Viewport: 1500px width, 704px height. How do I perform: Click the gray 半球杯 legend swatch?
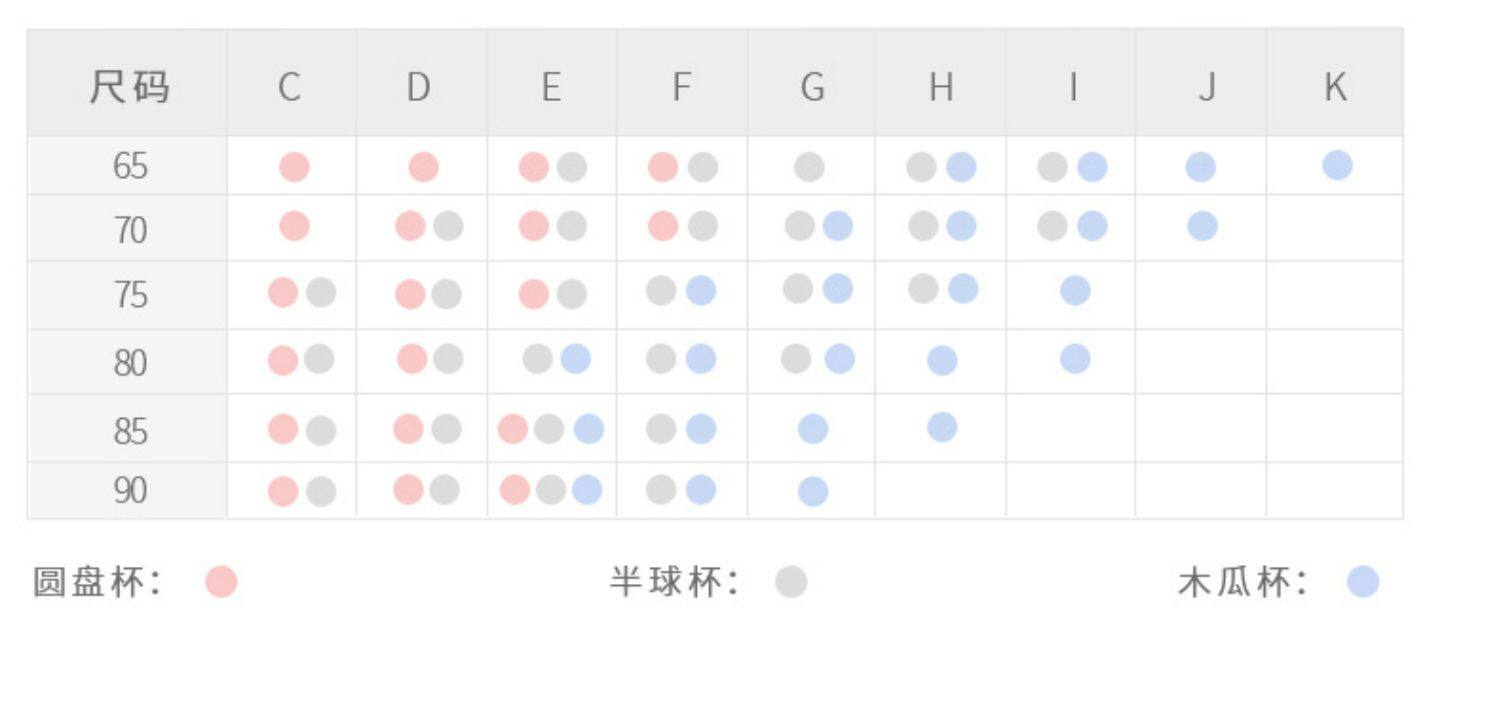coord(791,582)
